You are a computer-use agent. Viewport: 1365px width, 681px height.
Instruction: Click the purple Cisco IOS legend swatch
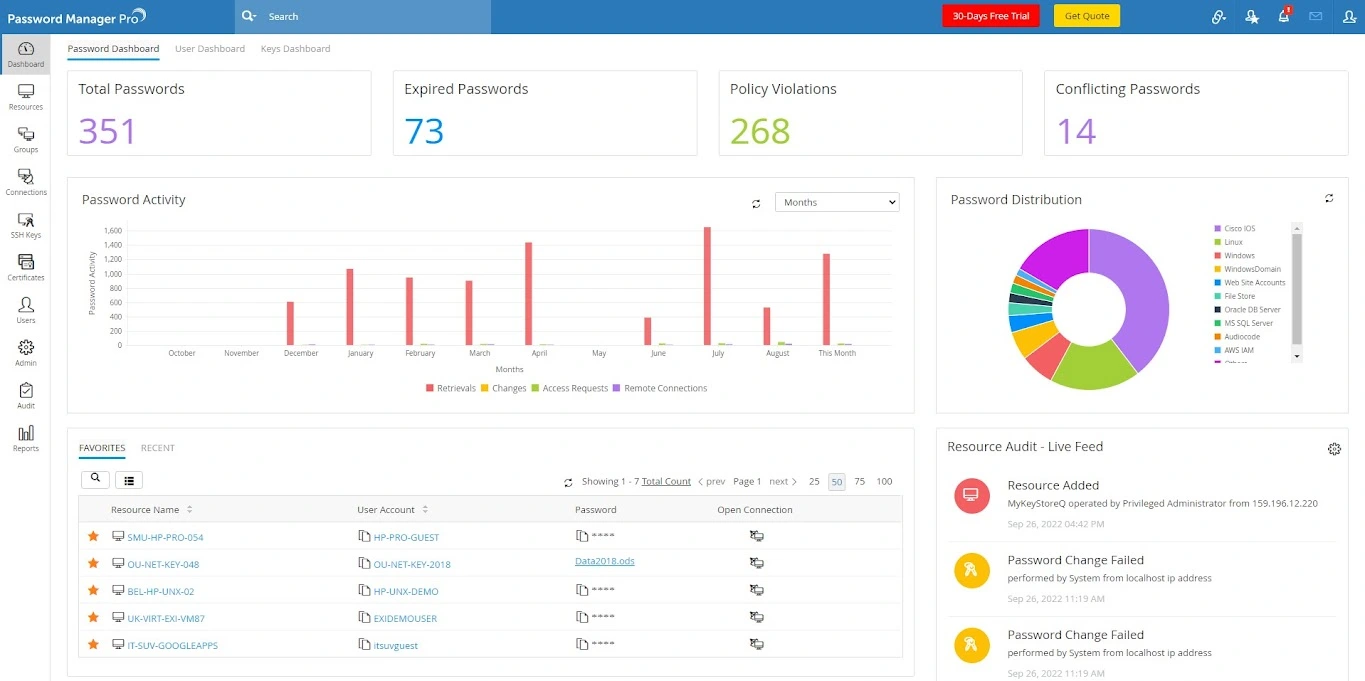click(1217, 229)
